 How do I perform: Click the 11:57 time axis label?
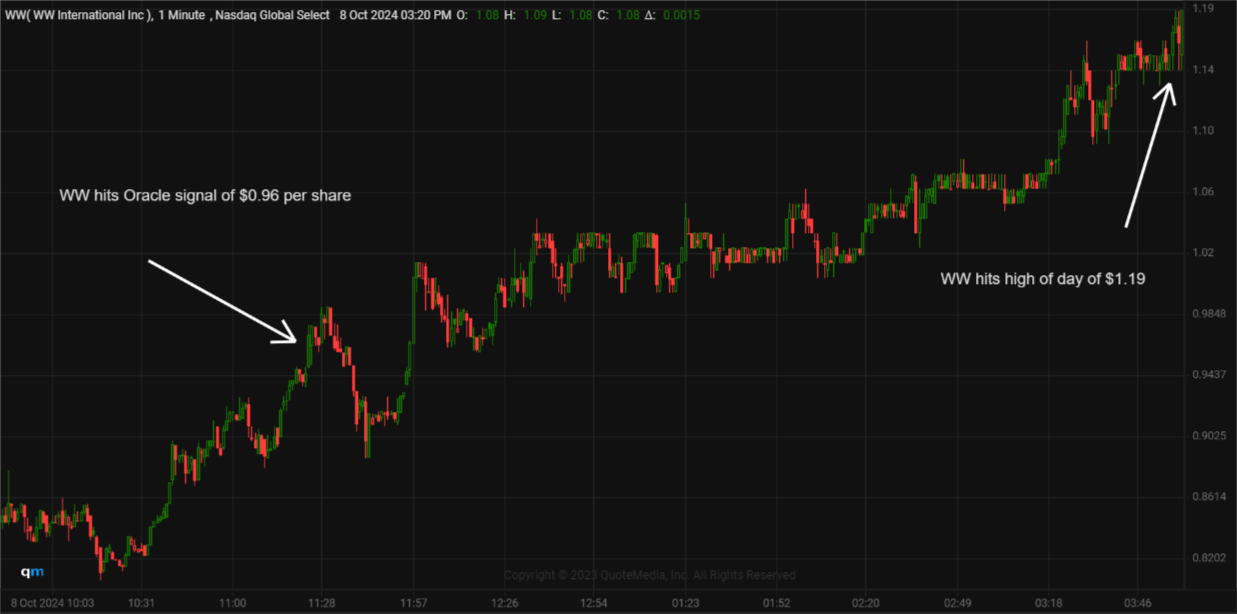(413, 603)
